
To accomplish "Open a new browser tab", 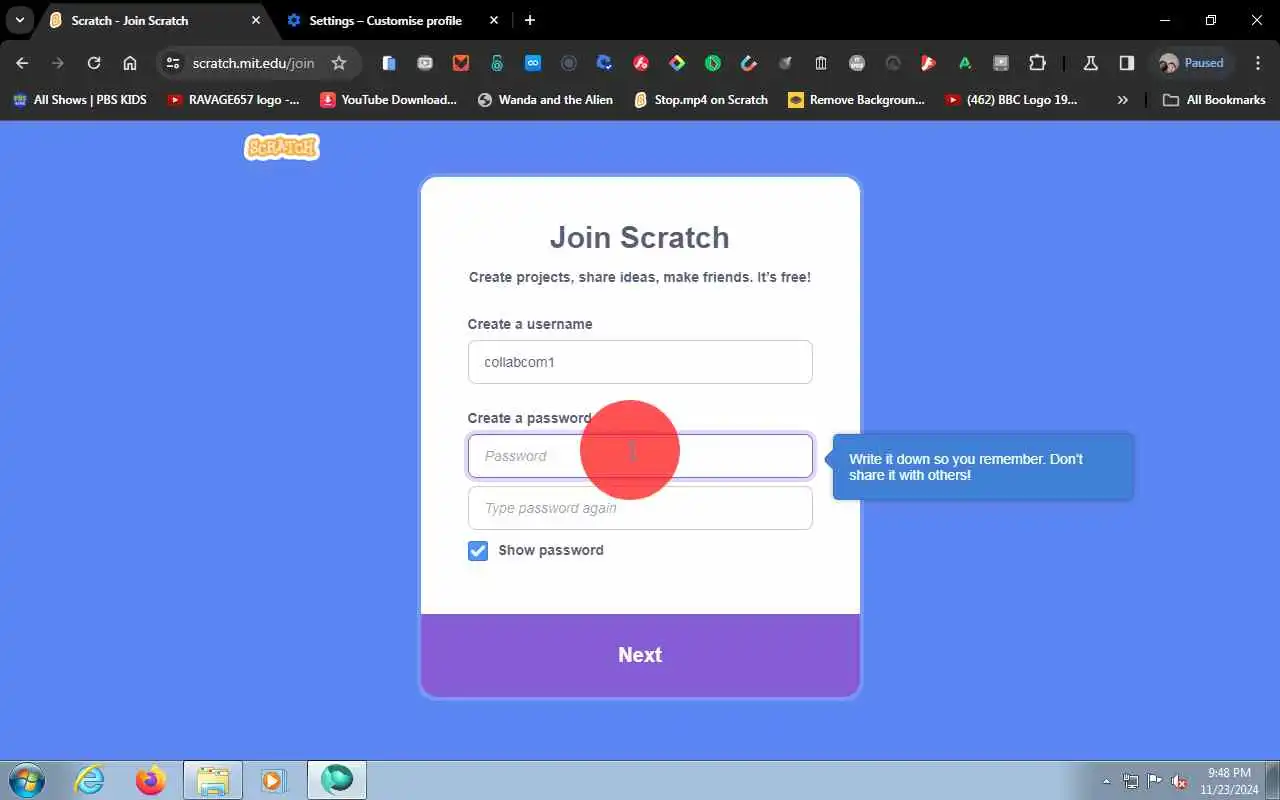I will pyautogui.click(x=530, y=20).
